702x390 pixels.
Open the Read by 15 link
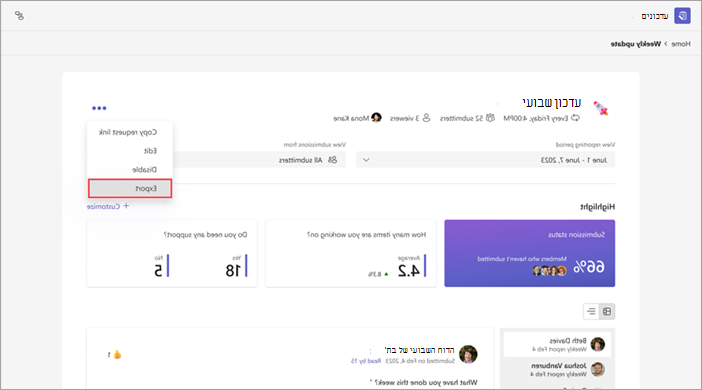[x=366, y=361]
